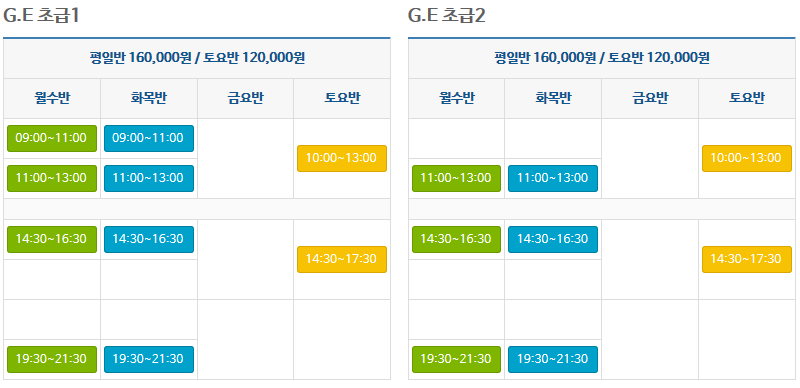Select 11:00~13:00 화목반 slot in 초급2
This screenshot has height=388, width=800.
pos(553,178)
